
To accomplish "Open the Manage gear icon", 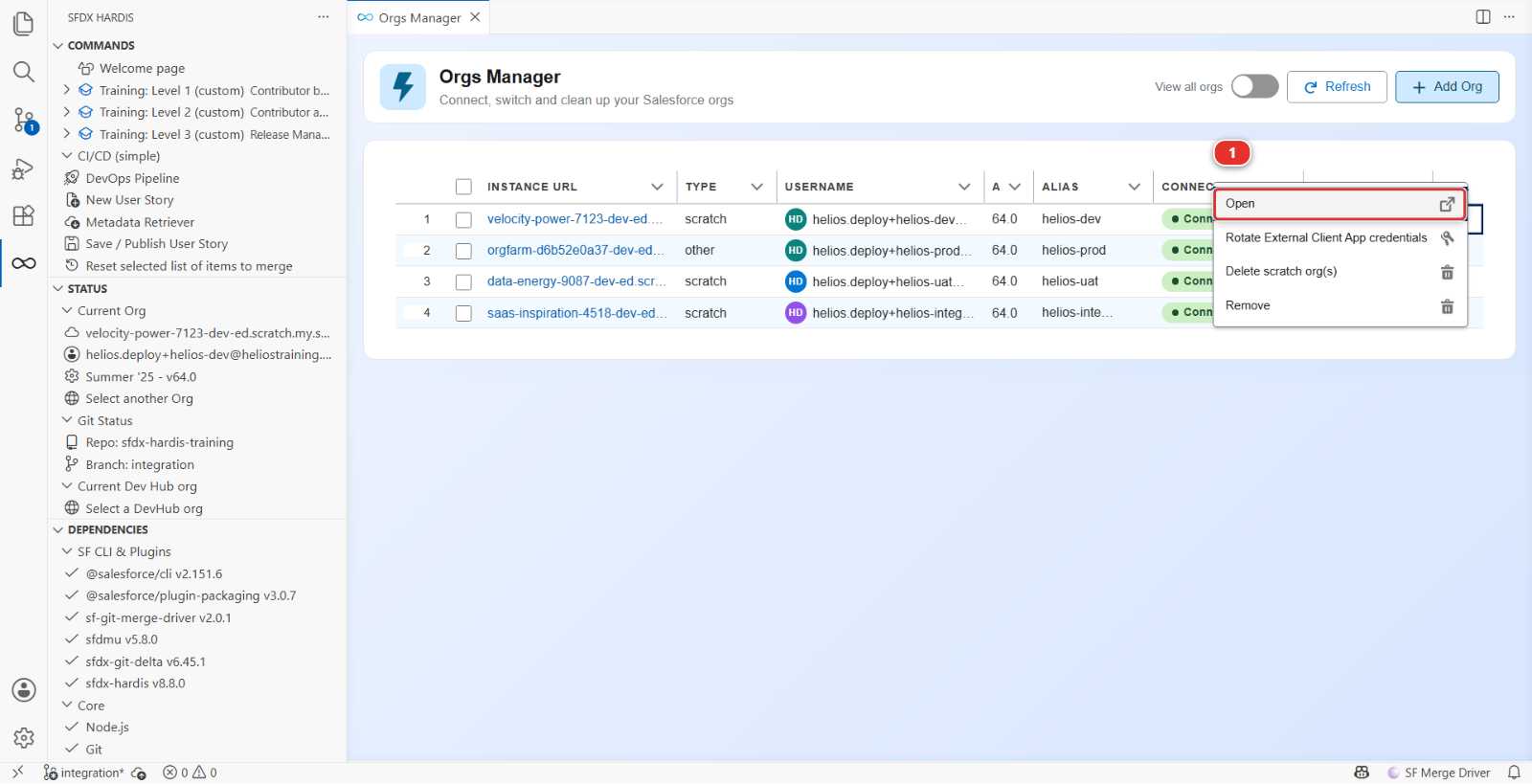I will (x=24, y=738).
